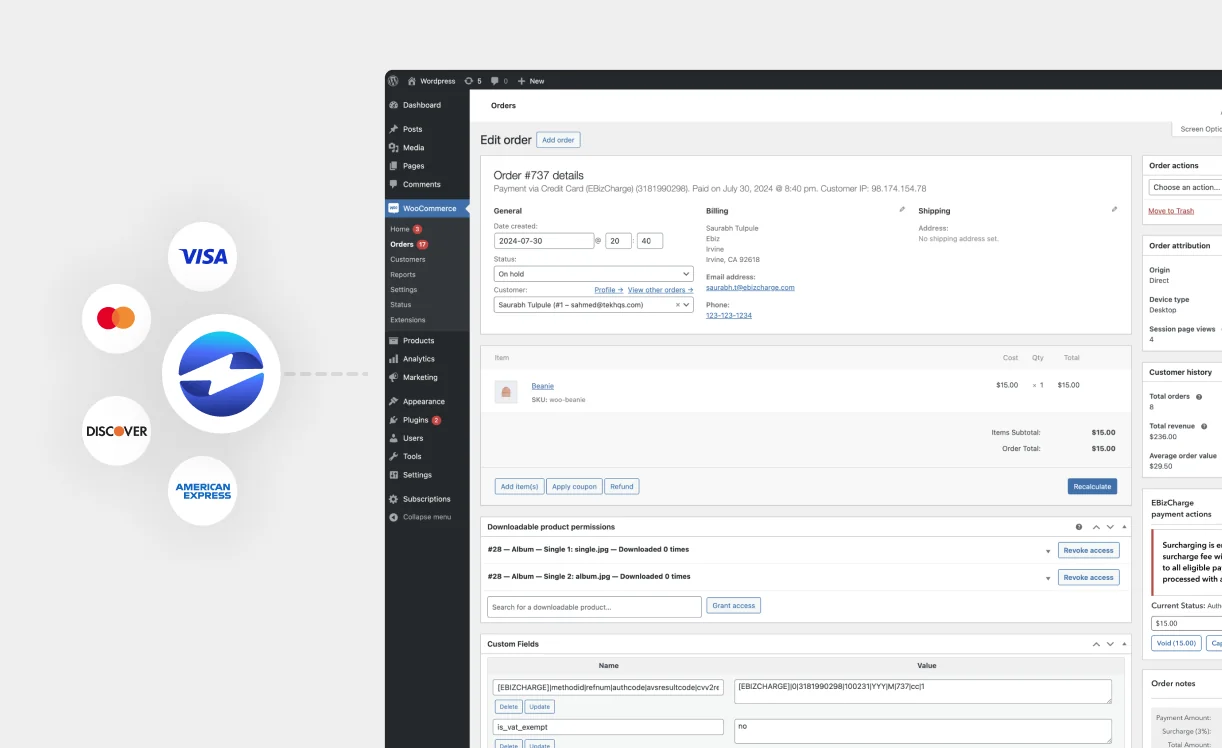Move Downloadable product permissions panel down
This screenshot has height=748, width=1222.
1110,527
